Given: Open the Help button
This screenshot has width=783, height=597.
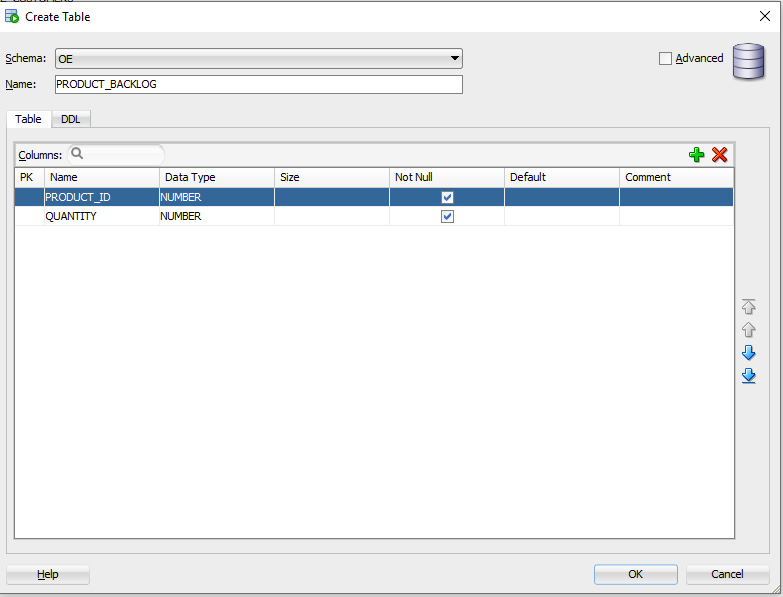Looking at the screenshot, I should point(48,575).
